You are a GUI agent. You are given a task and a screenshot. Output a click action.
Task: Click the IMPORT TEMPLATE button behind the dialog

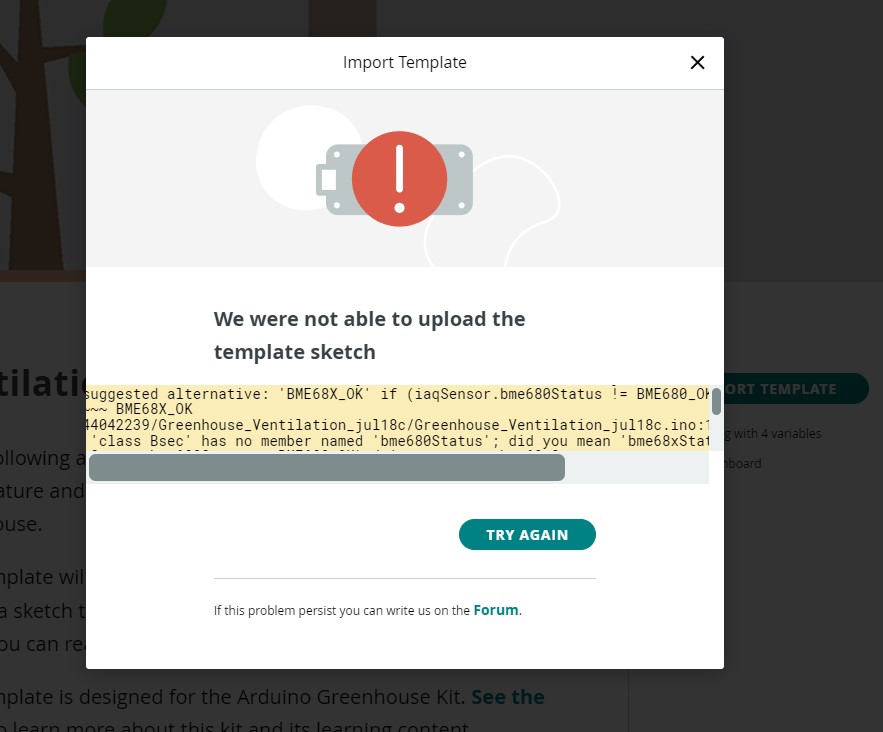tap(796, 389)
